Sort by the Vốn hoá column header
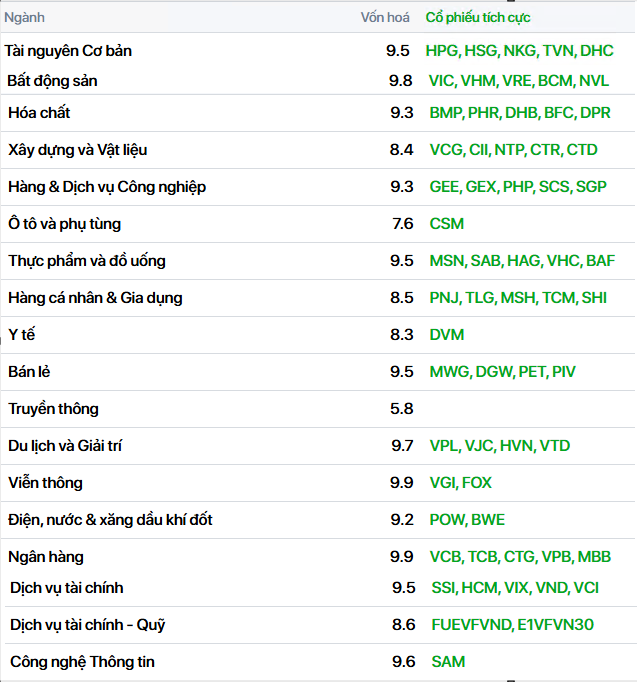Viewport: 637px width, 682px height. (386, 17)
